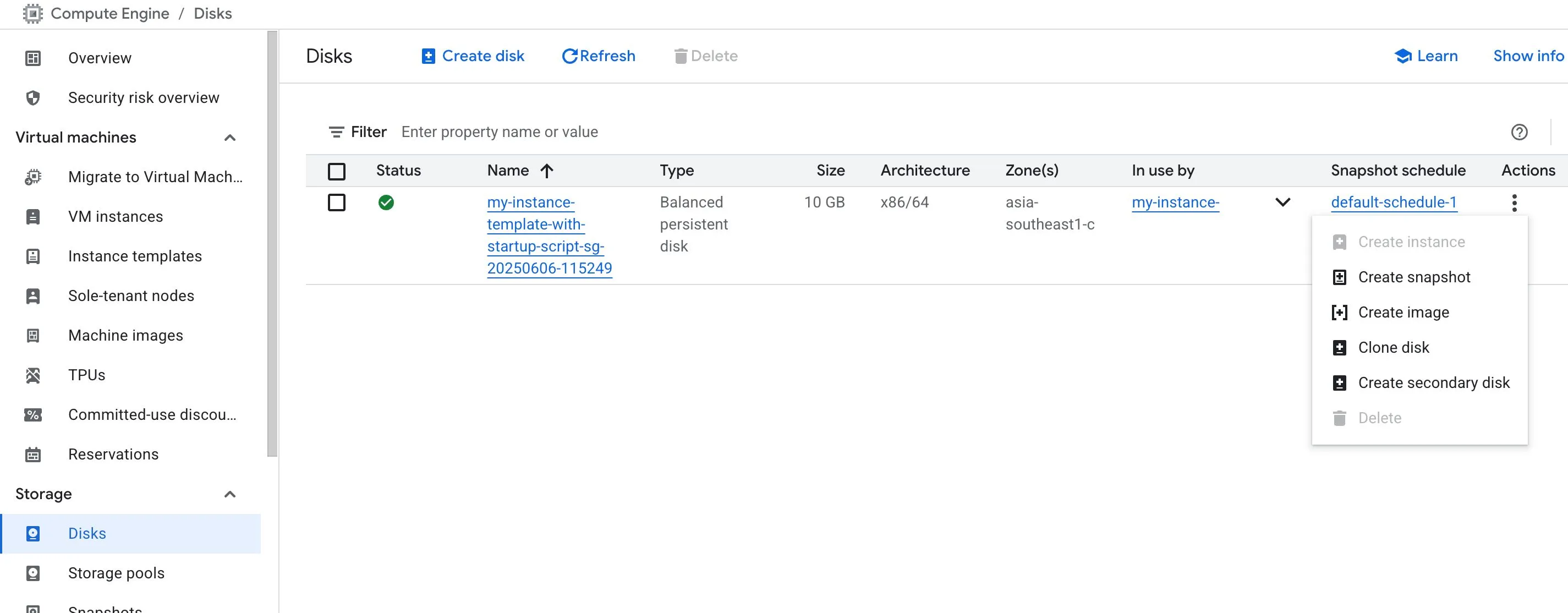Click the Create image menu icon
1568x613 pixels.
tap(1339, 313)
